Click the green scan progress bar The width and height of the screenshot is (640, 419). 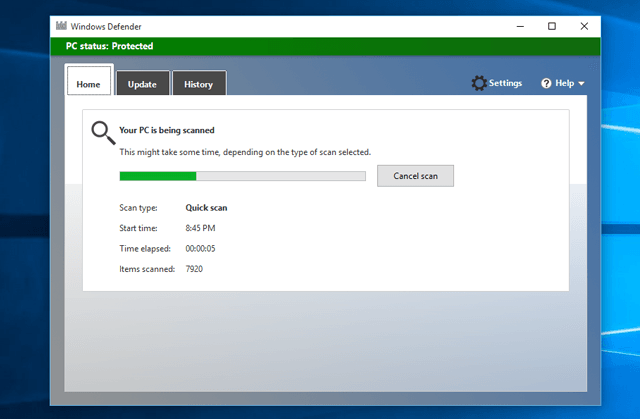pyautogui.click(x=242, y=176)
